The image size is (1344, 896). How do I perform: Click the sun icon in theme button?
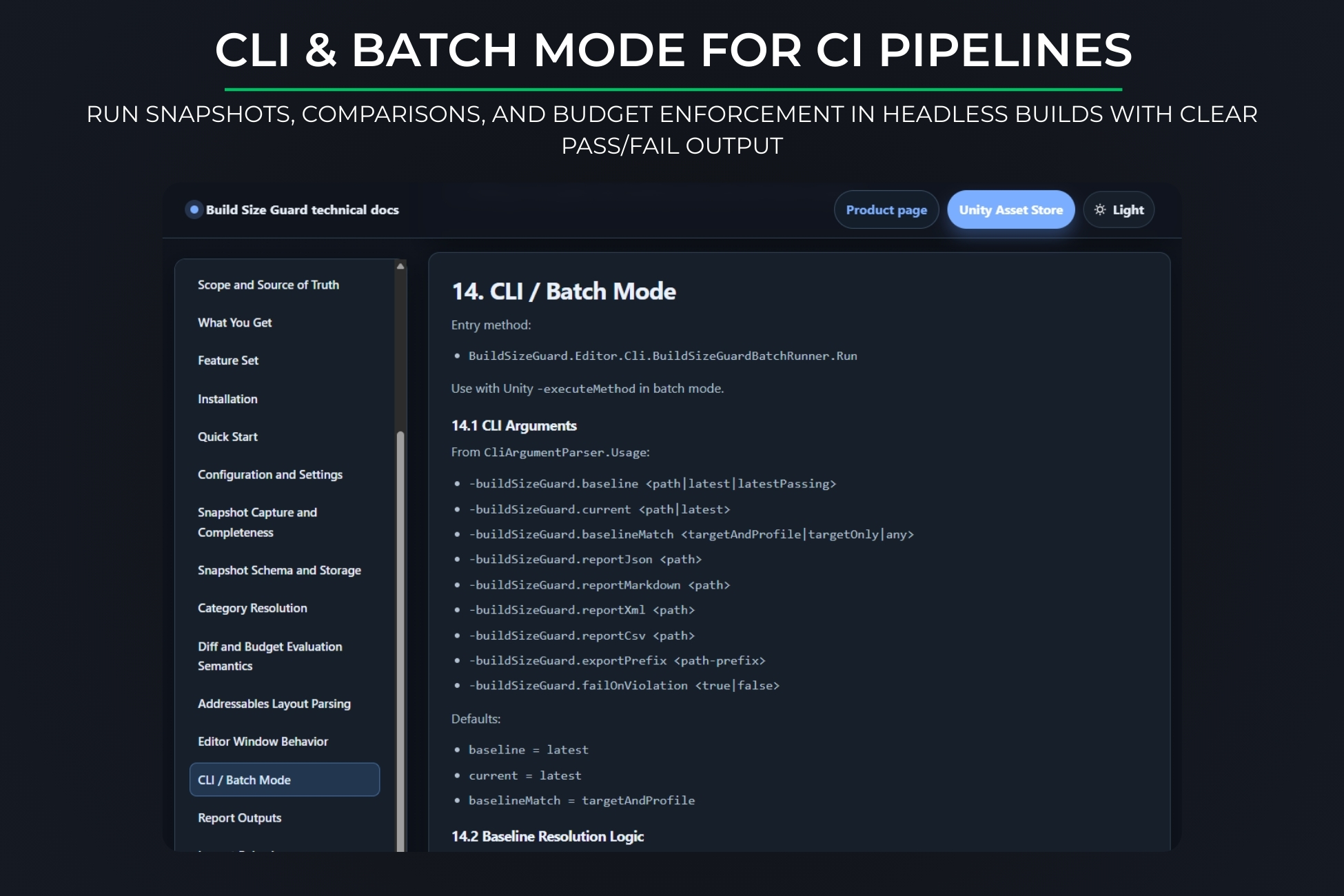click(1100, 210)
